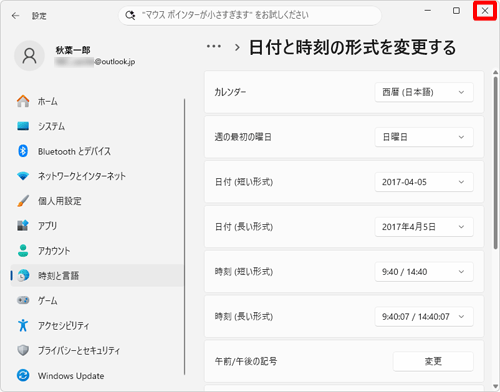The width and height of the screenshot is (500, 392).
Task: Click the back arrow icon
Action: 15,16
